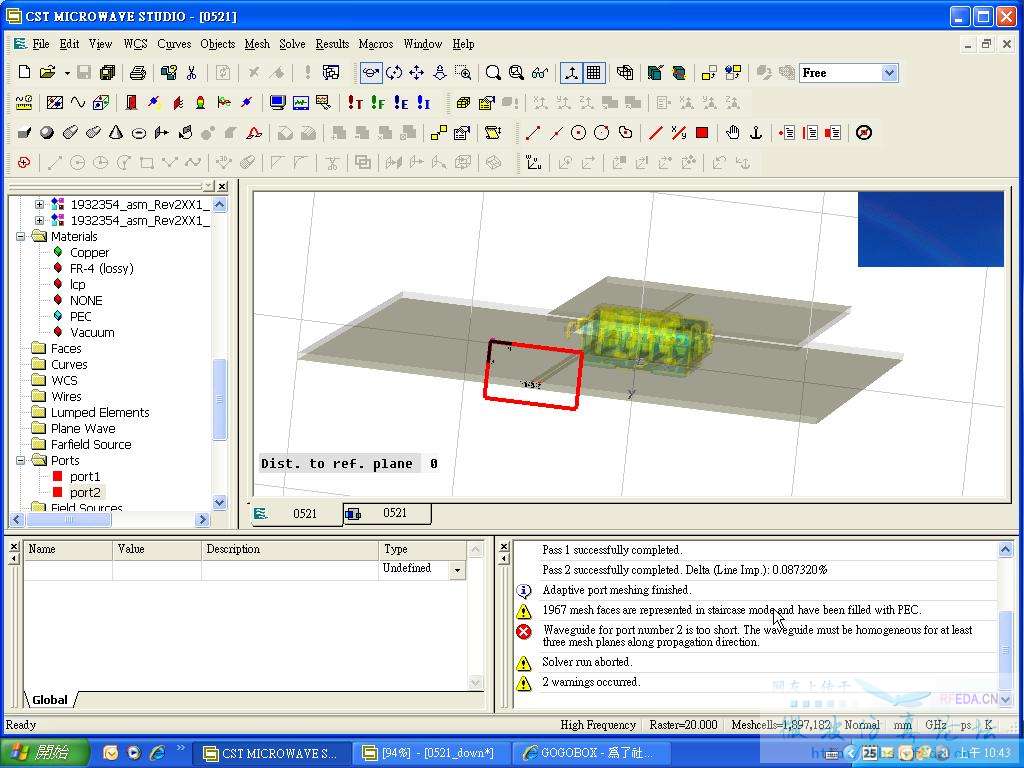The width and height of the screenshot is (1024, 768).
Task: Close the navigation tree panel
Action: pos(223,186)
